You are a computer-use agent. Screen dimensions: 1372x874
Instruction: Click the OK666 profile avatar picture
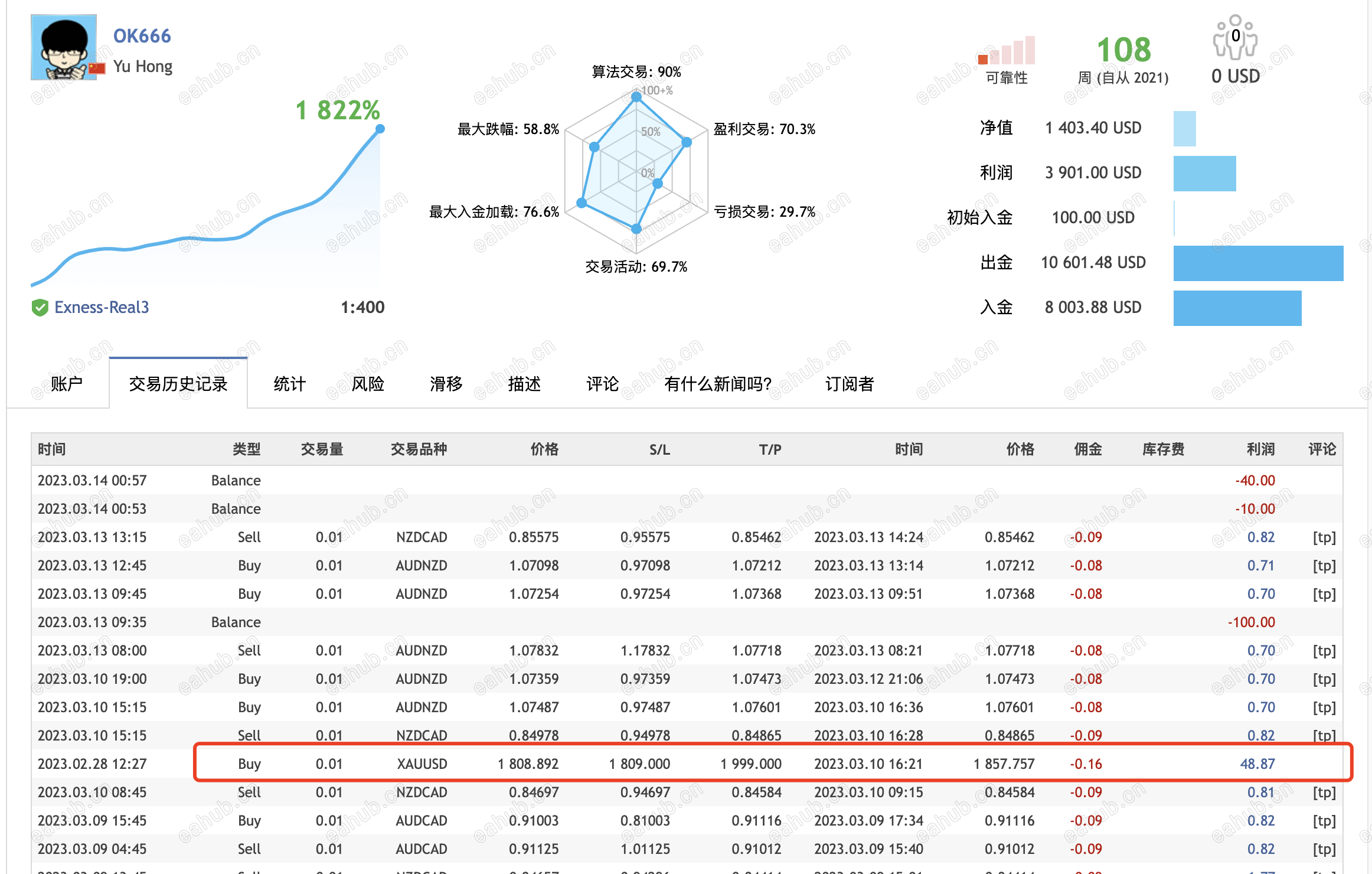(63, 47)
